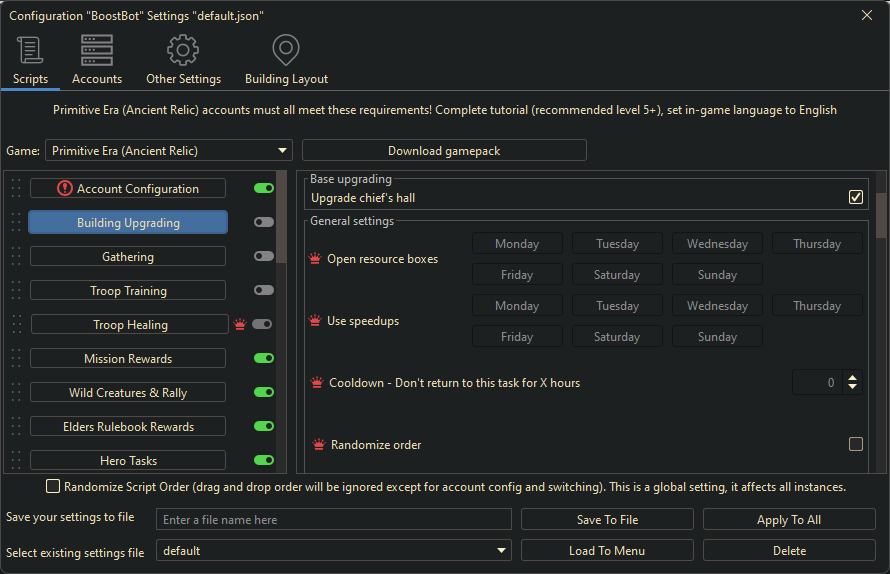The height and width of the screenshot is (574, 890).
Task: Enable the Building Upgrading toggle switch
Action: point(264,222)
